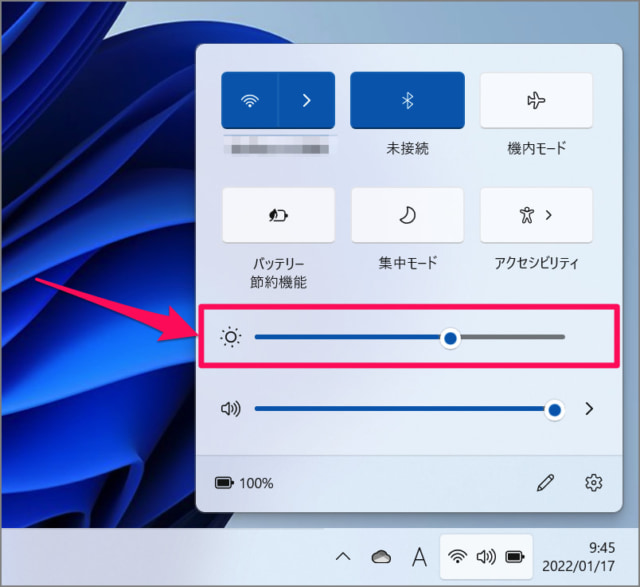Open battery settings showing 100%
The image size is (640, 587).
[244, 483]
